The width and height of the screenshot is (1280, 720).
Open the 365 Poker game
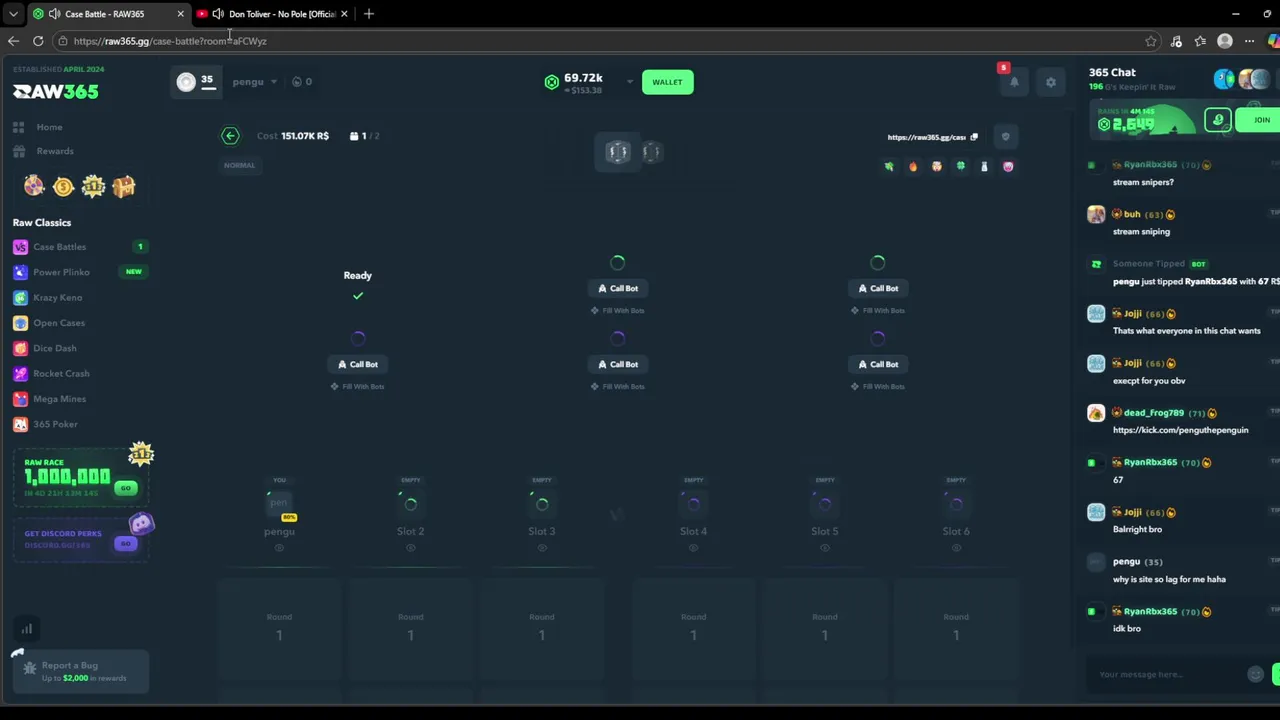tap(56, 424)
